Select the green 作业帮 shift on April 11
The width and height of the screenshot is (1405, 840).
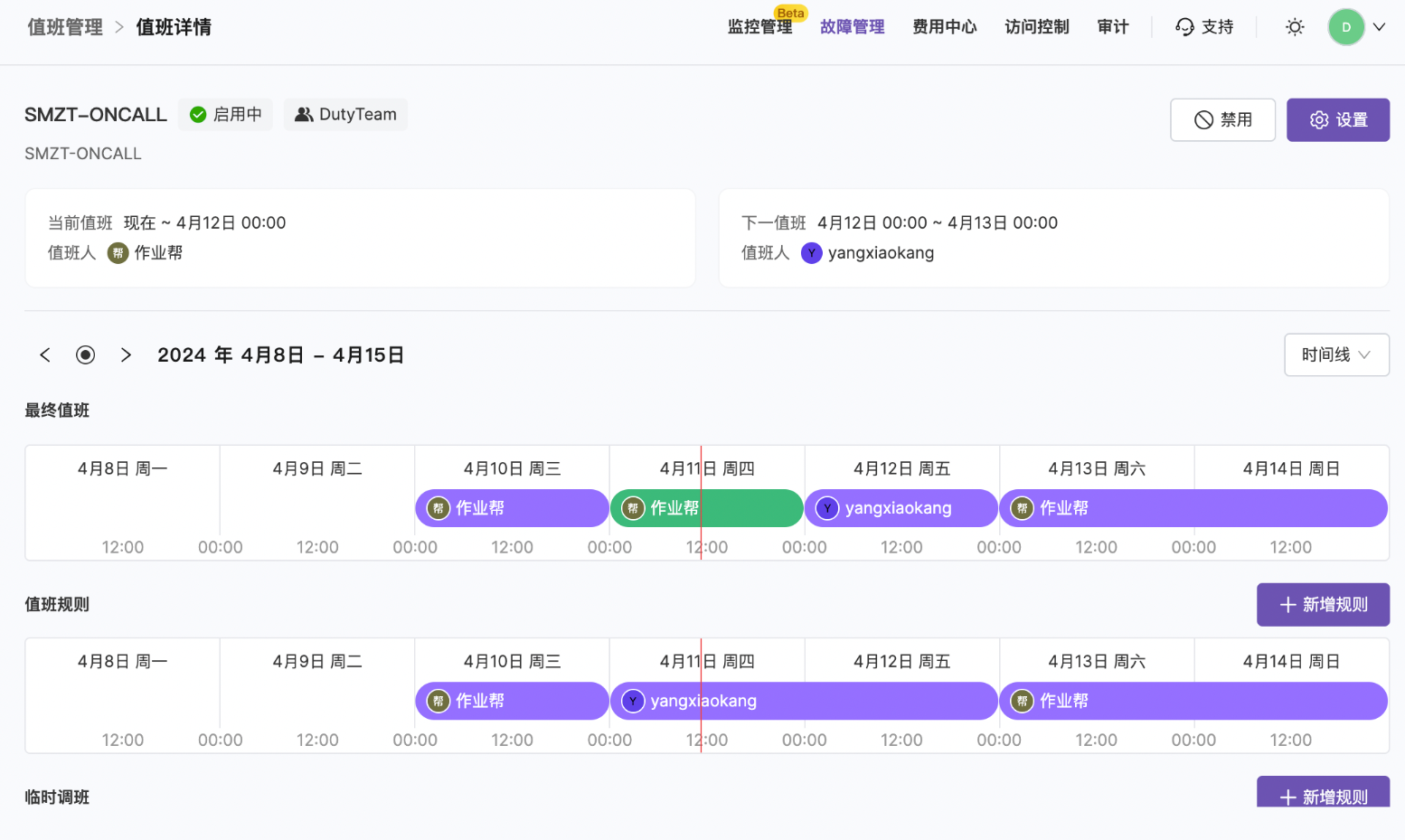[706, 508]
